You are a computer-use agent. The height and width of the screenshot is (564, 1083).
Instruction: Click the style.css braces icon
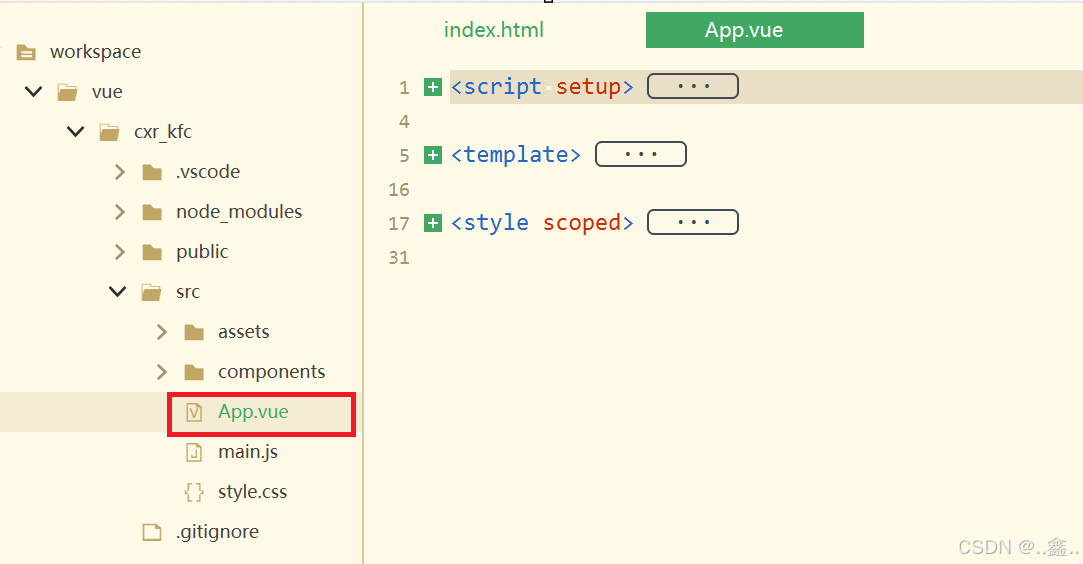[x=194, y=492]
